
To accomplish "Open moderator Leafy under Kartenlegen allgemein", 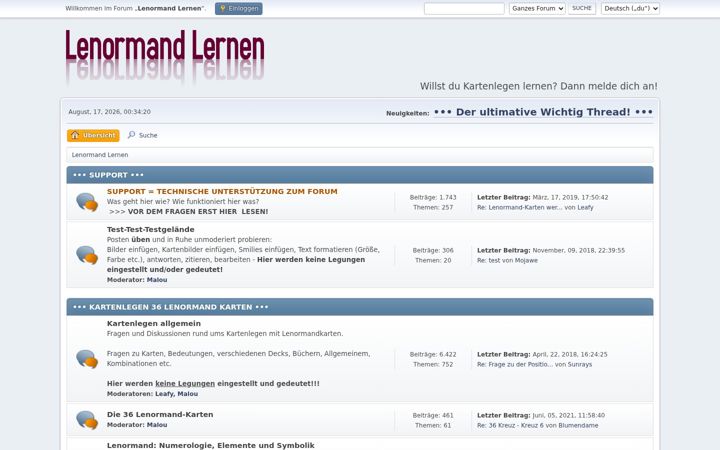I will click(164, 394).
